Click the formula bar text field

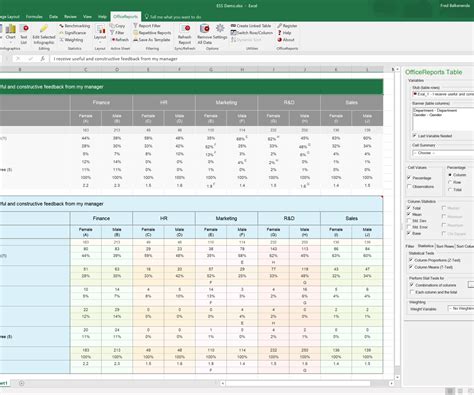[262, 59]
